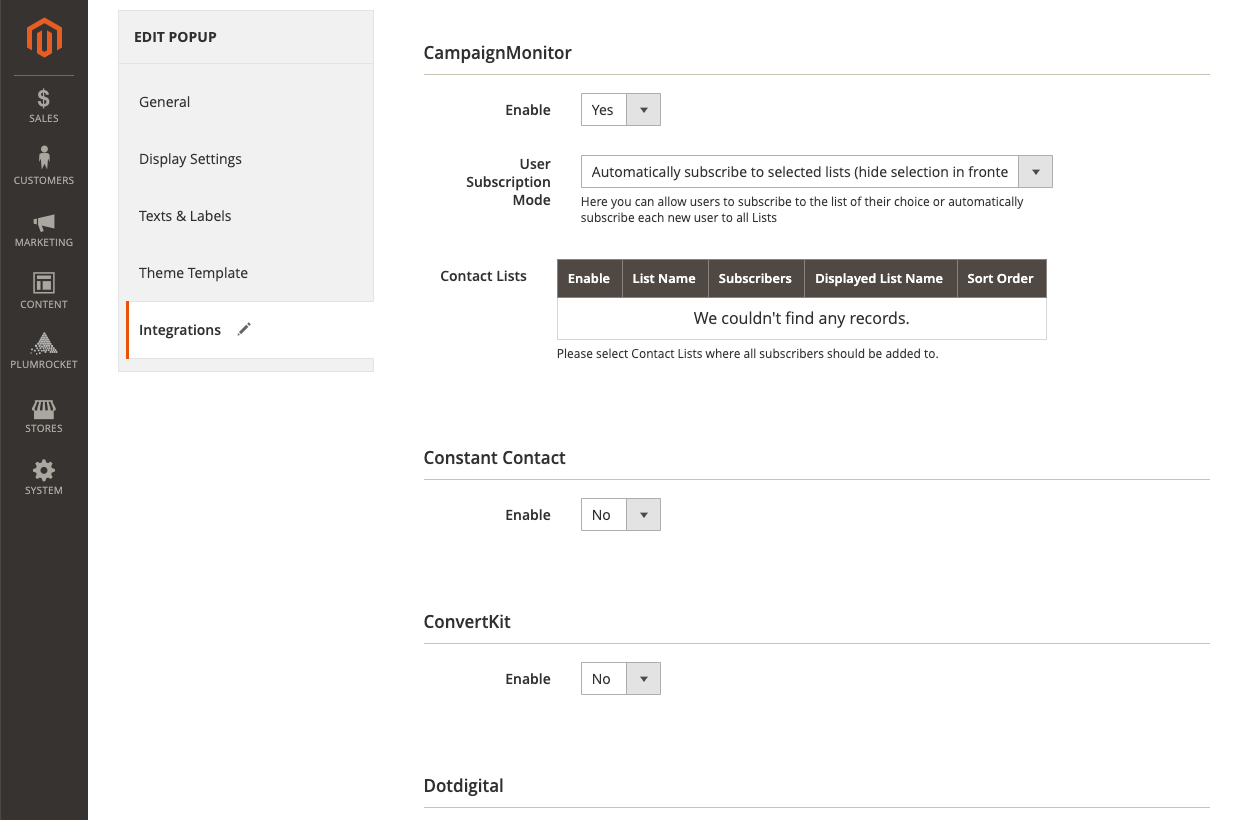Open the Stores sidebar icon
This screenshot has height=820, width=1260.
tap(44, 415)
